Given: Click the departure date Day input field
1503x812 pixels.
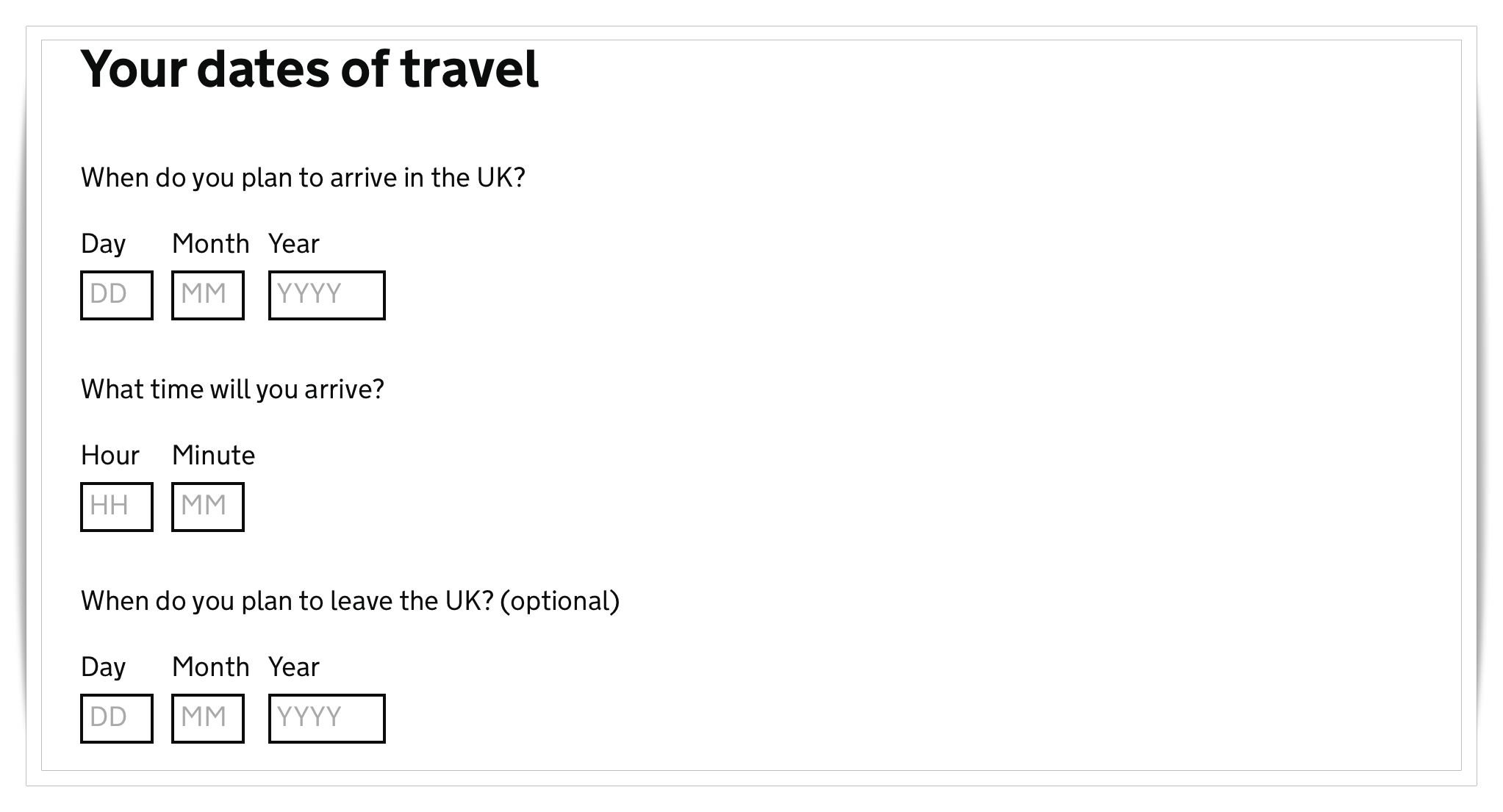Looking at the screenshot, I should click(116, 718).
